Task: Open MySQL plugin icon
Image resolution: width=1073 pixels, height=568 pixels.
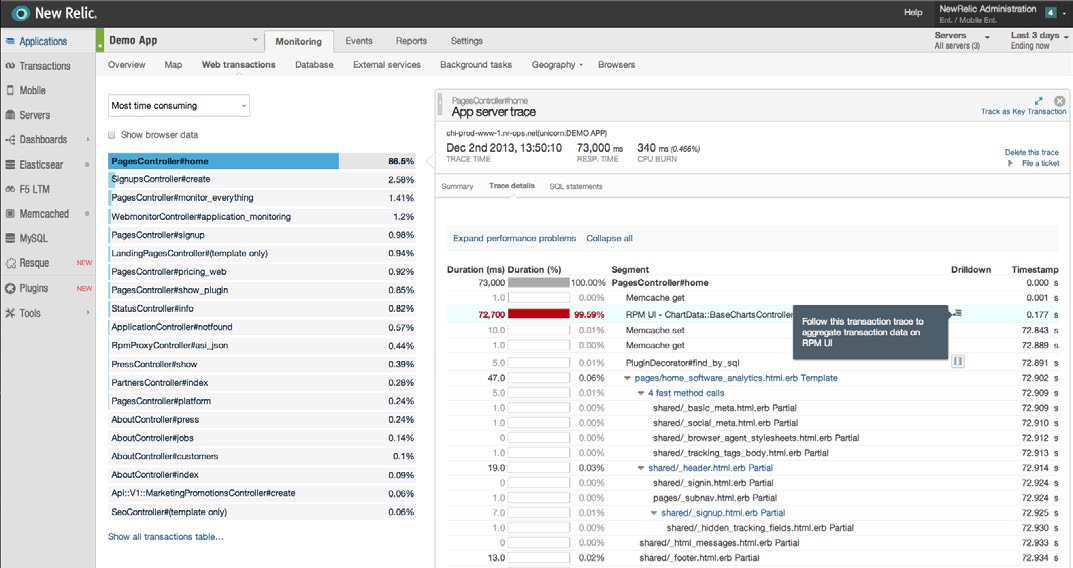Action: pos(10,238)
